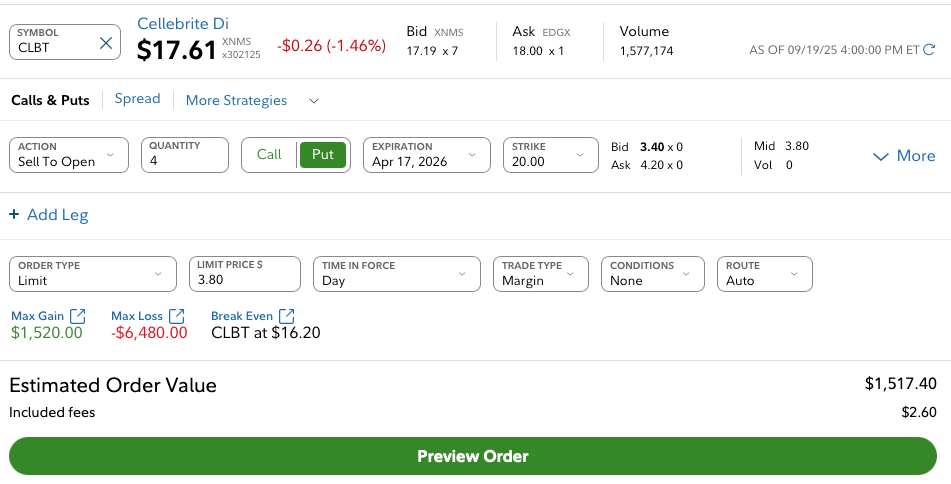This screenshot has width=951, height=484.
Task: Open Break Even external link icon
Action: 287,316
